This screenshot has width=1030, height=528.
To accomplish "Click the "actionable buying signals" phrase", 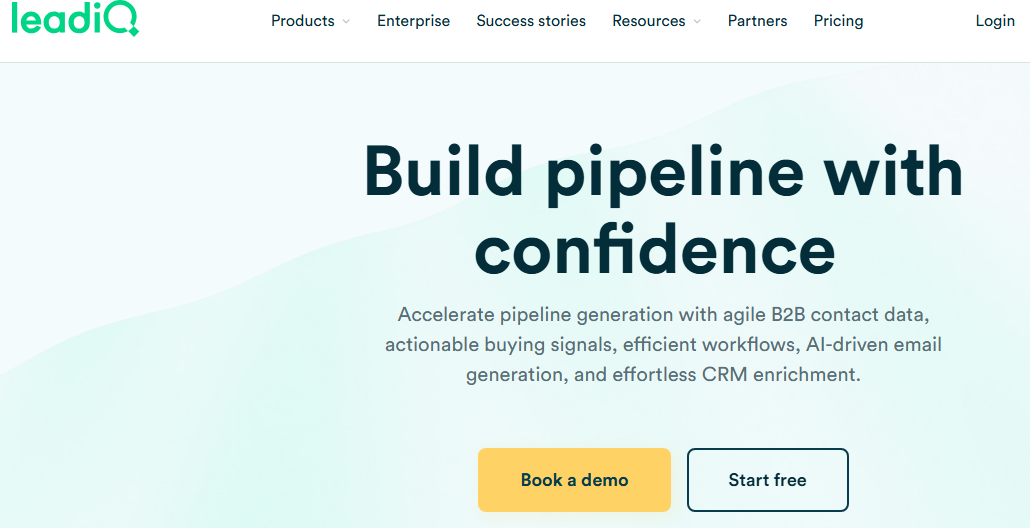I will (501, 345).
